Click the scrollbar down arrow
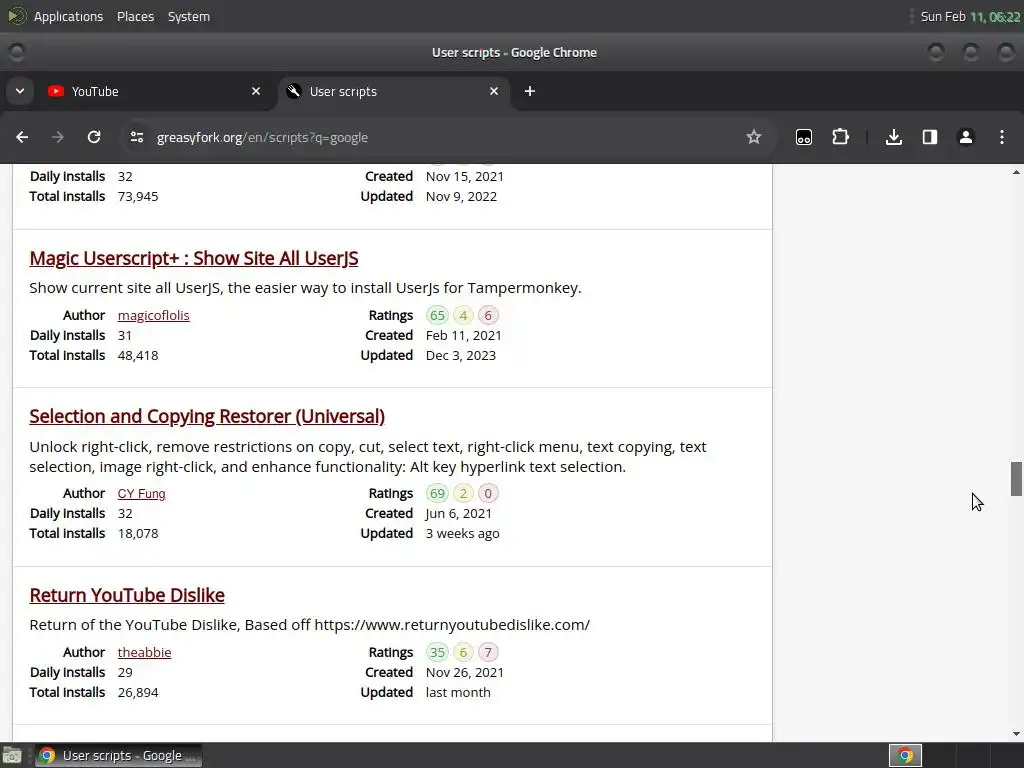1024x768 pixels. pos(1016,734)
